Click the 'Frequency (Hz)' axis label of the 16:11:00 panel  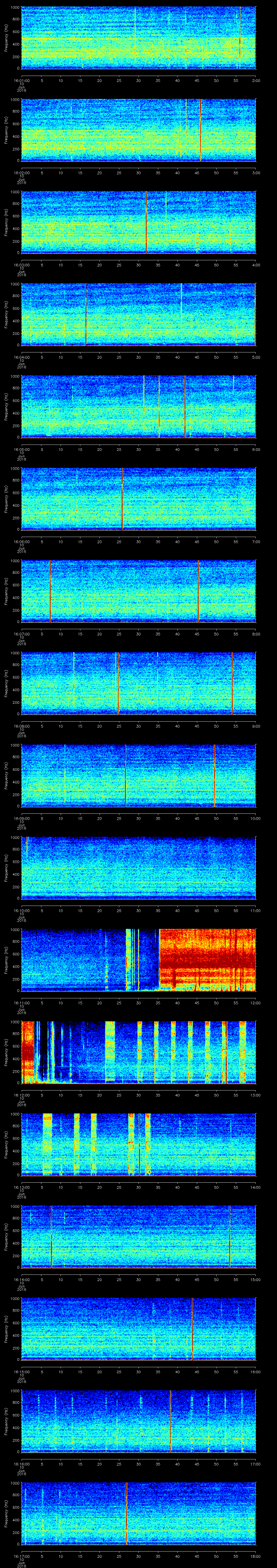tap(6, 960)
